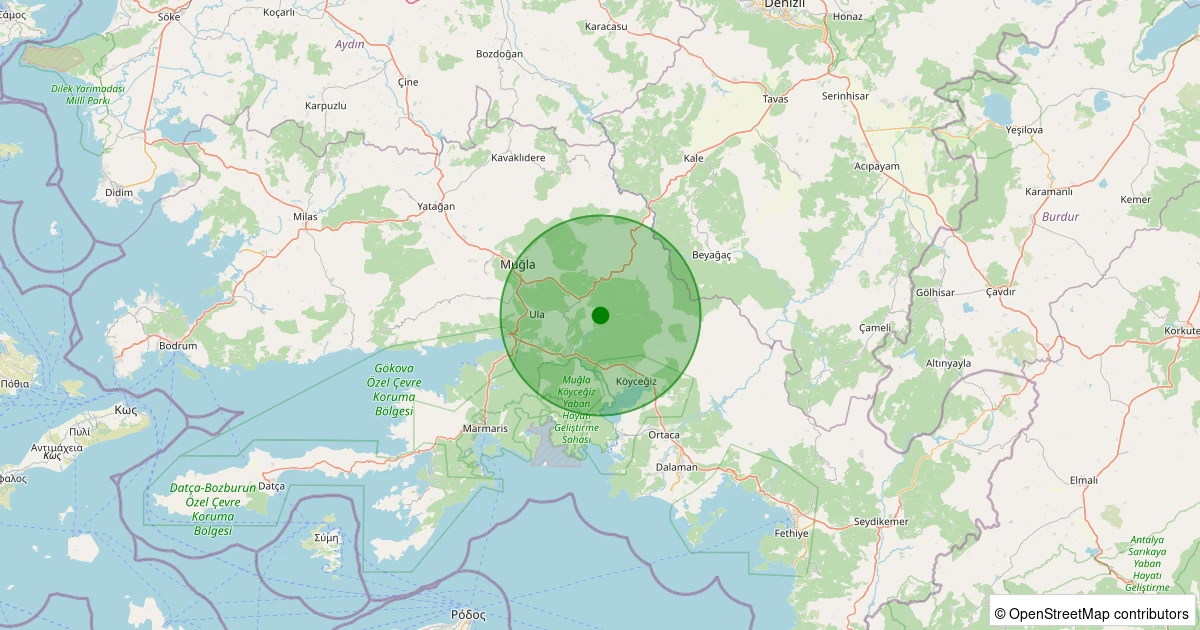The image size is (1200, 630).
Task: Select the Bodrum town label
Action: click(x=178, y=346)
